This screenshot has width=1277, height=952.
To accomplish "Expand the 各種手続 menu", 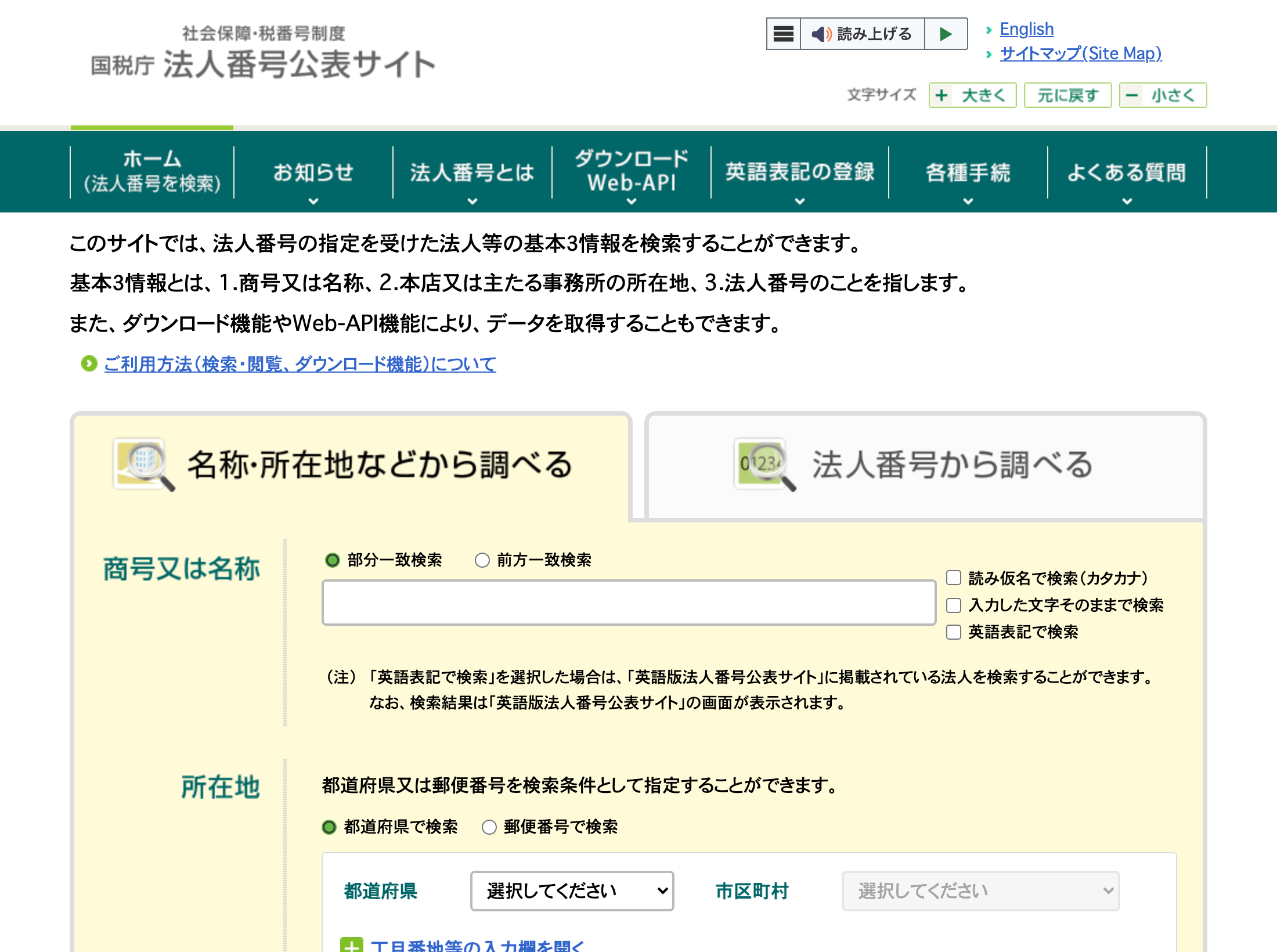I will (x=968, y=172).
